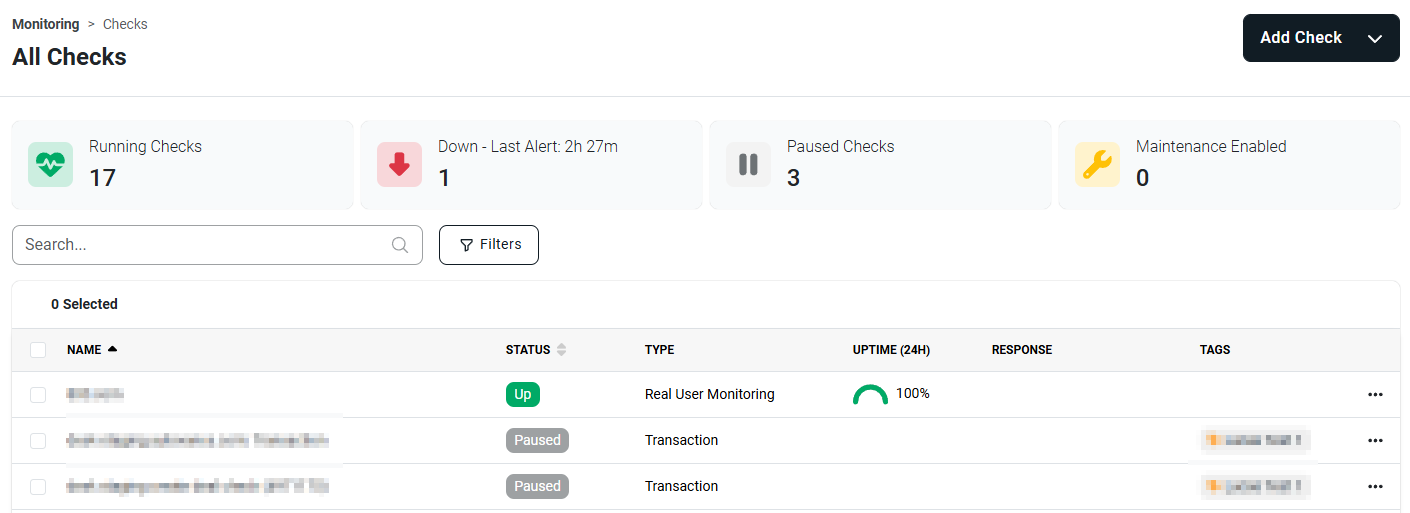Open the more options menu for the last Paused Transaction row
The height and width of the screenshot is (513, 1410).
pyautogui.click(x=1375, y=487)
